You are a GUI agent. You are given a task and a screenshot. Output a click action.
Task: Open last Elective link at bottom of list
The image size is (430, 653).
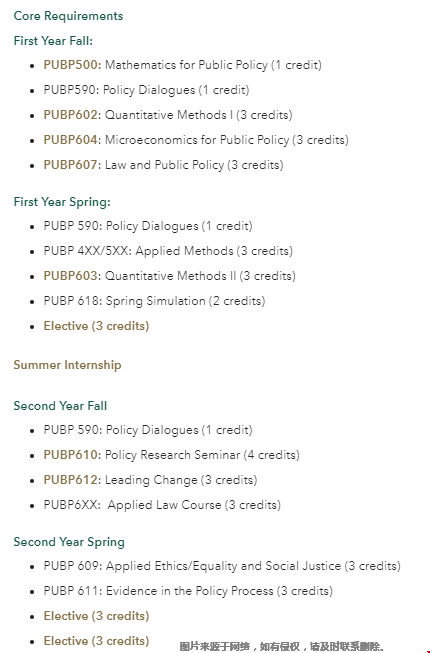coord(96,641)
